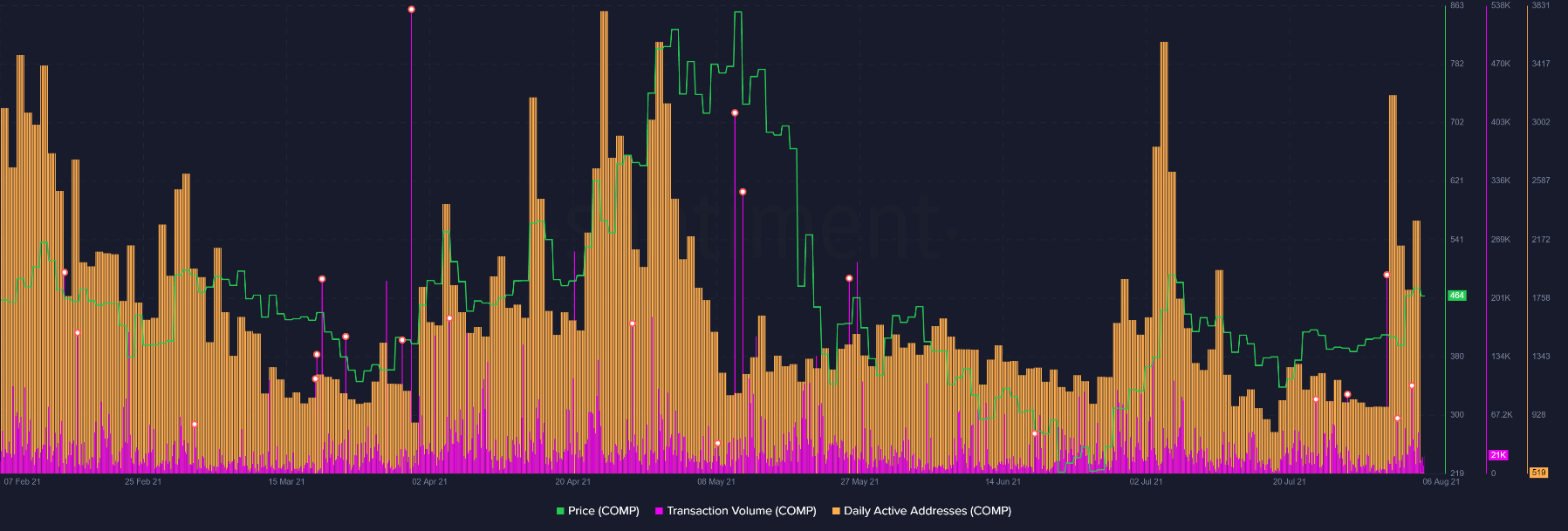Viewport: 1568px width, 531px height.
Task: Click the orange Daily Active Addresses legend square
Action: tap(836, 511)
